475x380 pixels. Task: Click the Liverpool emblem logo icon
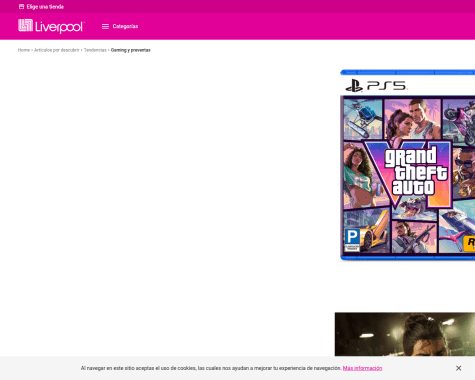[25, 25]
